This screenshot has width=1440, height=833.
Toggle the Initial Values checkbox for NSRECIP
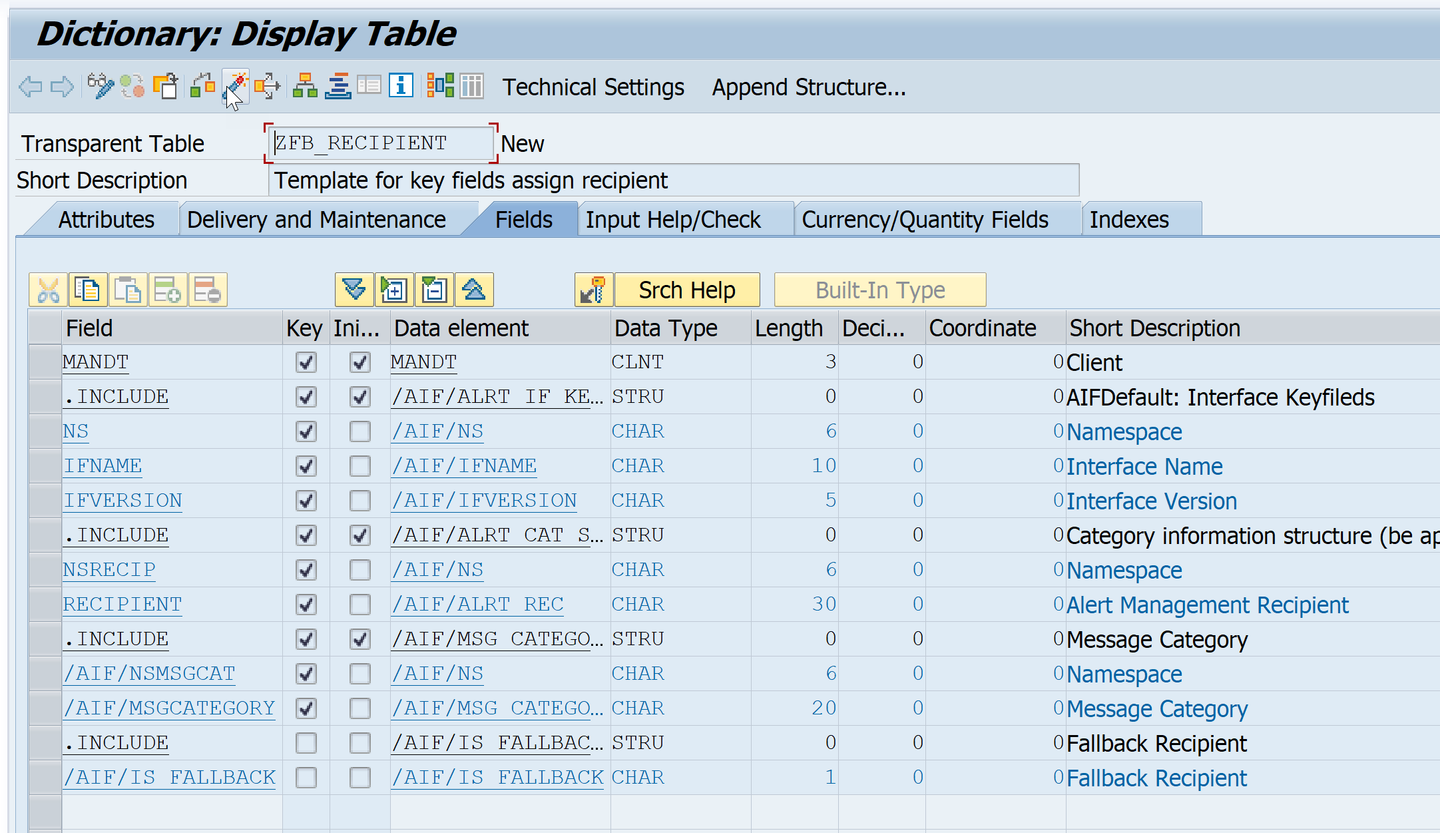(360, 570)
